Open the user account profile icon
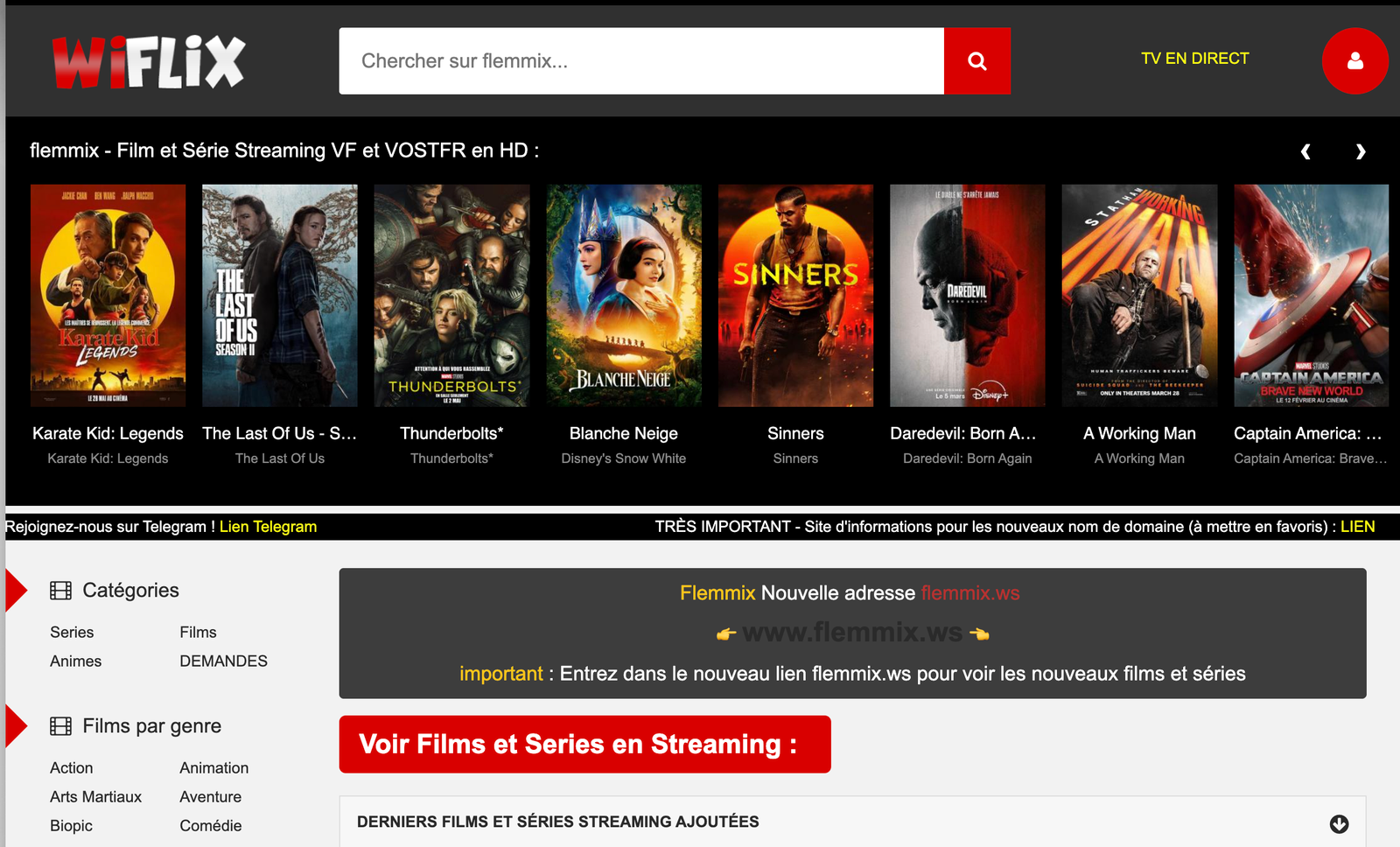The width and height of the screenshot is (1400, 847). (1354, 60)
